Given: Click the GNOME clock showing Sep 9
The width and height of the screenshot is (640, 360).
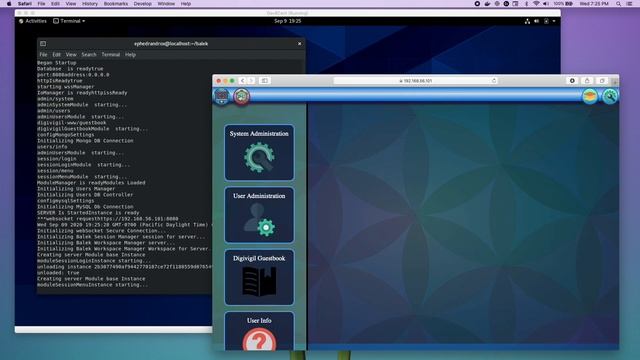Looking at the screenshot, I should click(287, 21).
